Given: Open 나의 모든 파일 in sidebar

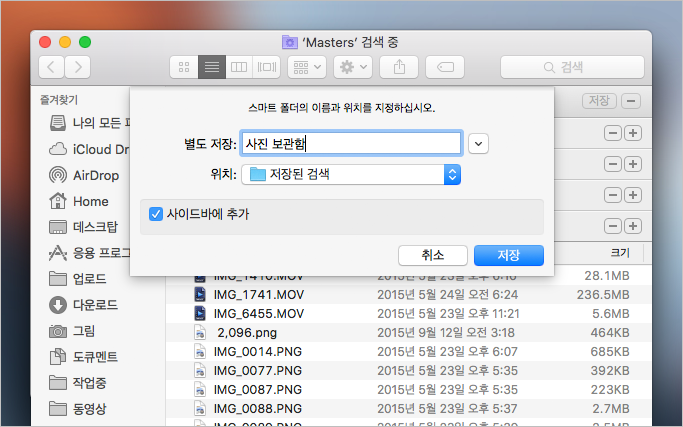Looking at the screenshot, I should click(x=89, y=123).
